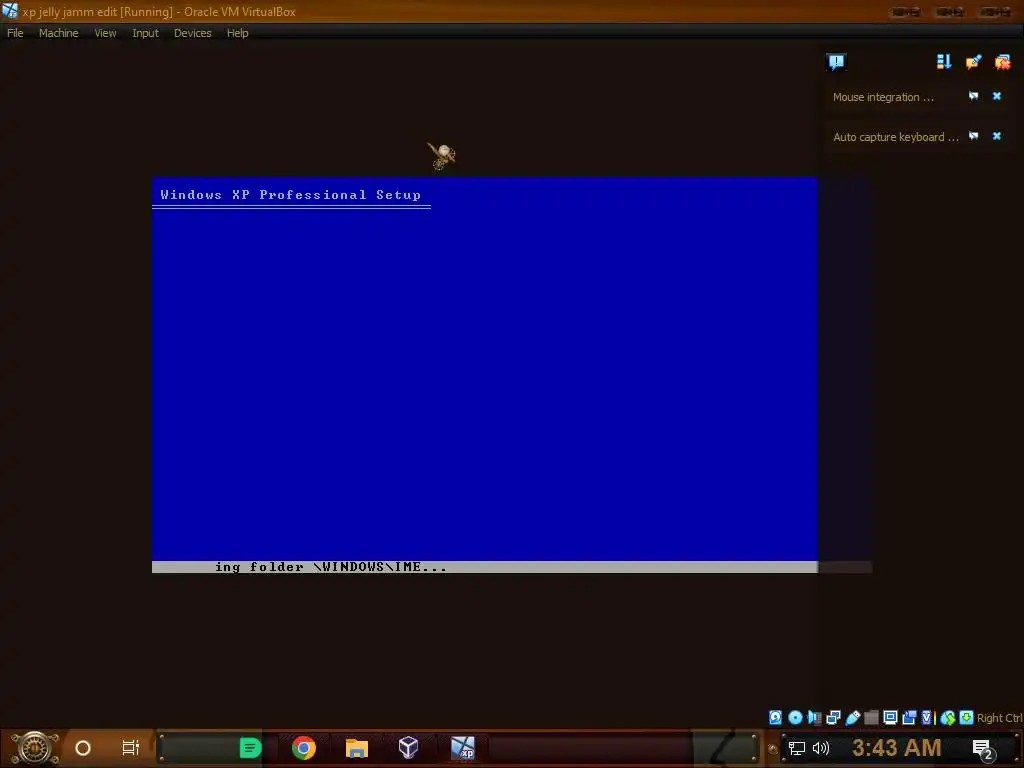Screen dimensions: 1024x768
Task: Open Cortana circle on the taskbar
Action: (83, 748)
